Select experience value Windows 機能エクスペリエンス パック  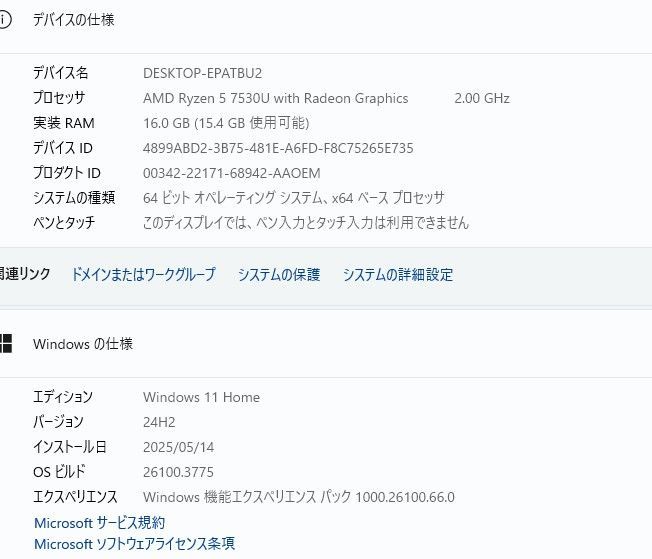pyautogui.click(x=247, y=497)
